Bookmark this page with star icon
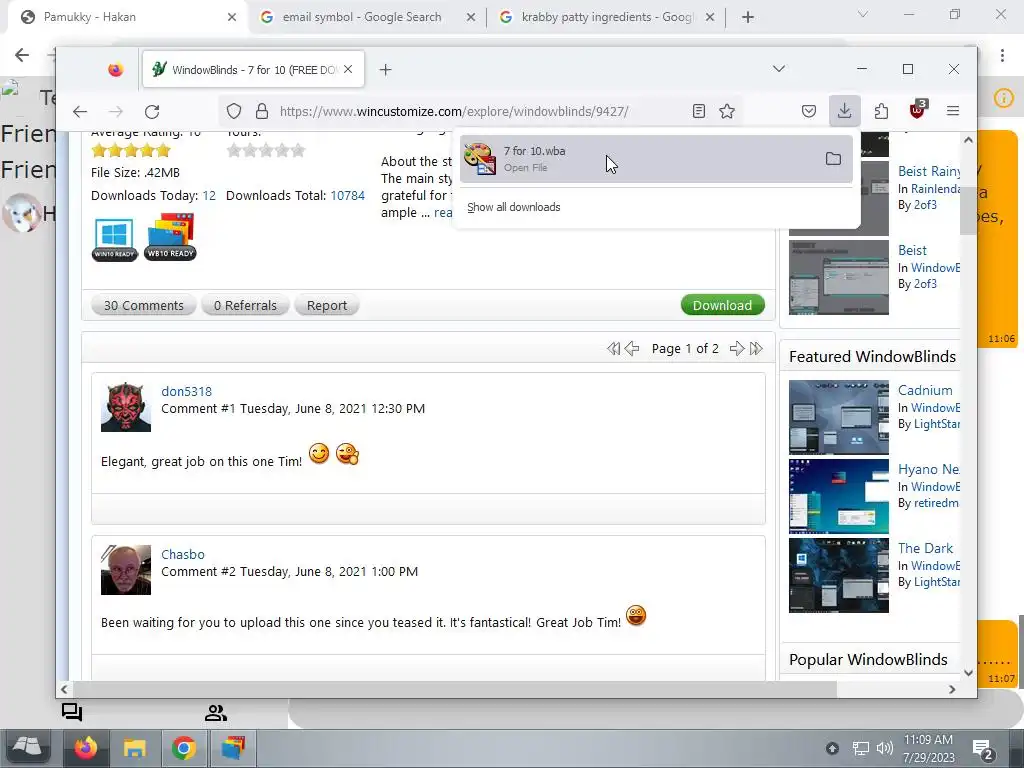The image size is (1024, 768). pos(727,112)
